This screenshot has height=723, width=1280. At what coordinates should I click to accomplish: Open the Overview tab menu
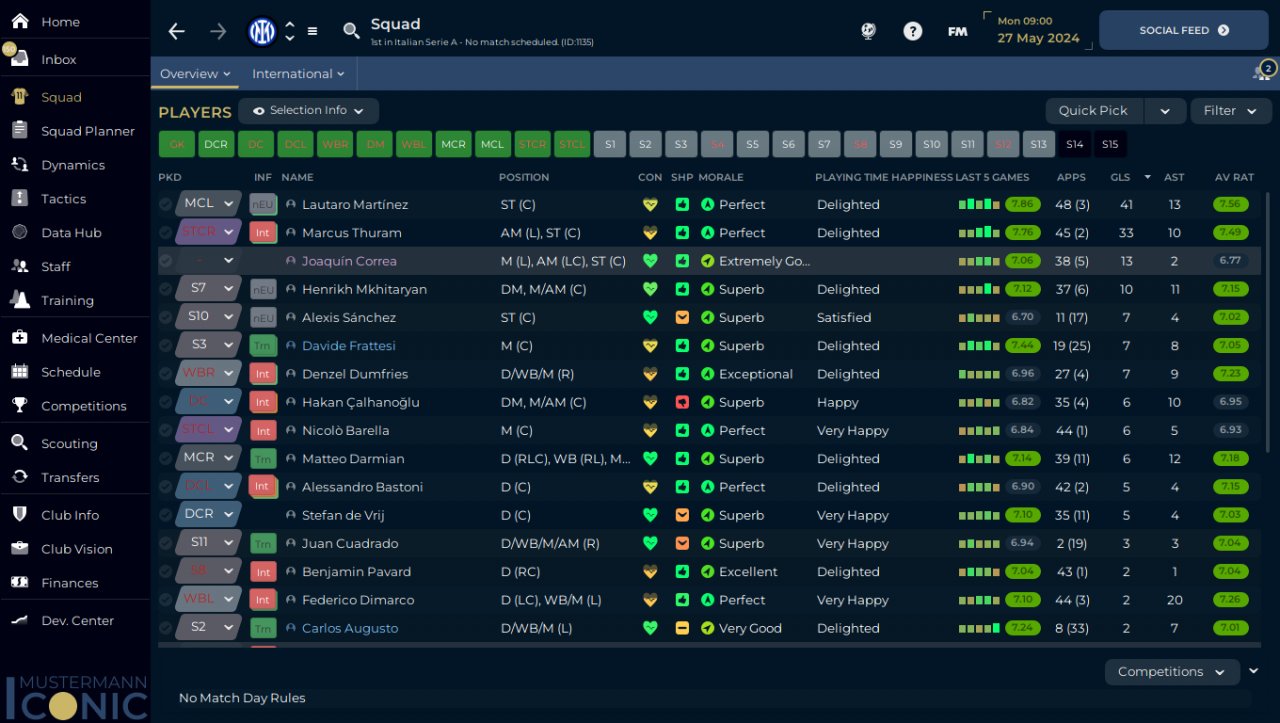coord(195,74)
